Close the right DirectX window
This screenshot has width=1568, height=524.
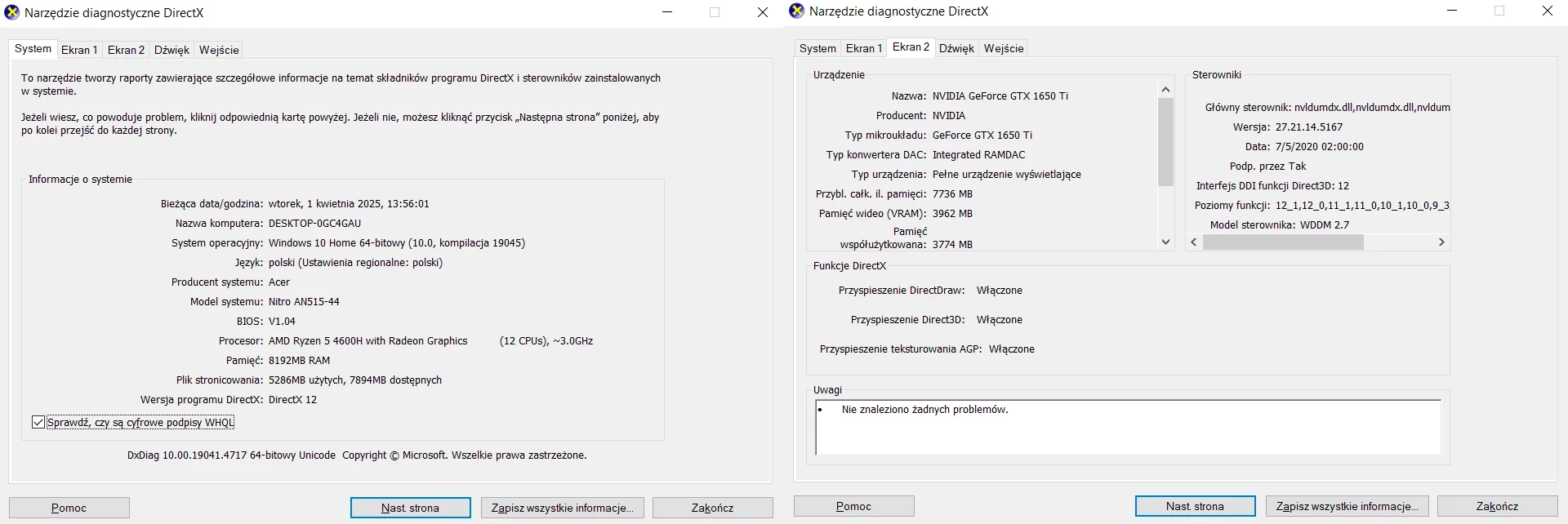point(1547,11)
